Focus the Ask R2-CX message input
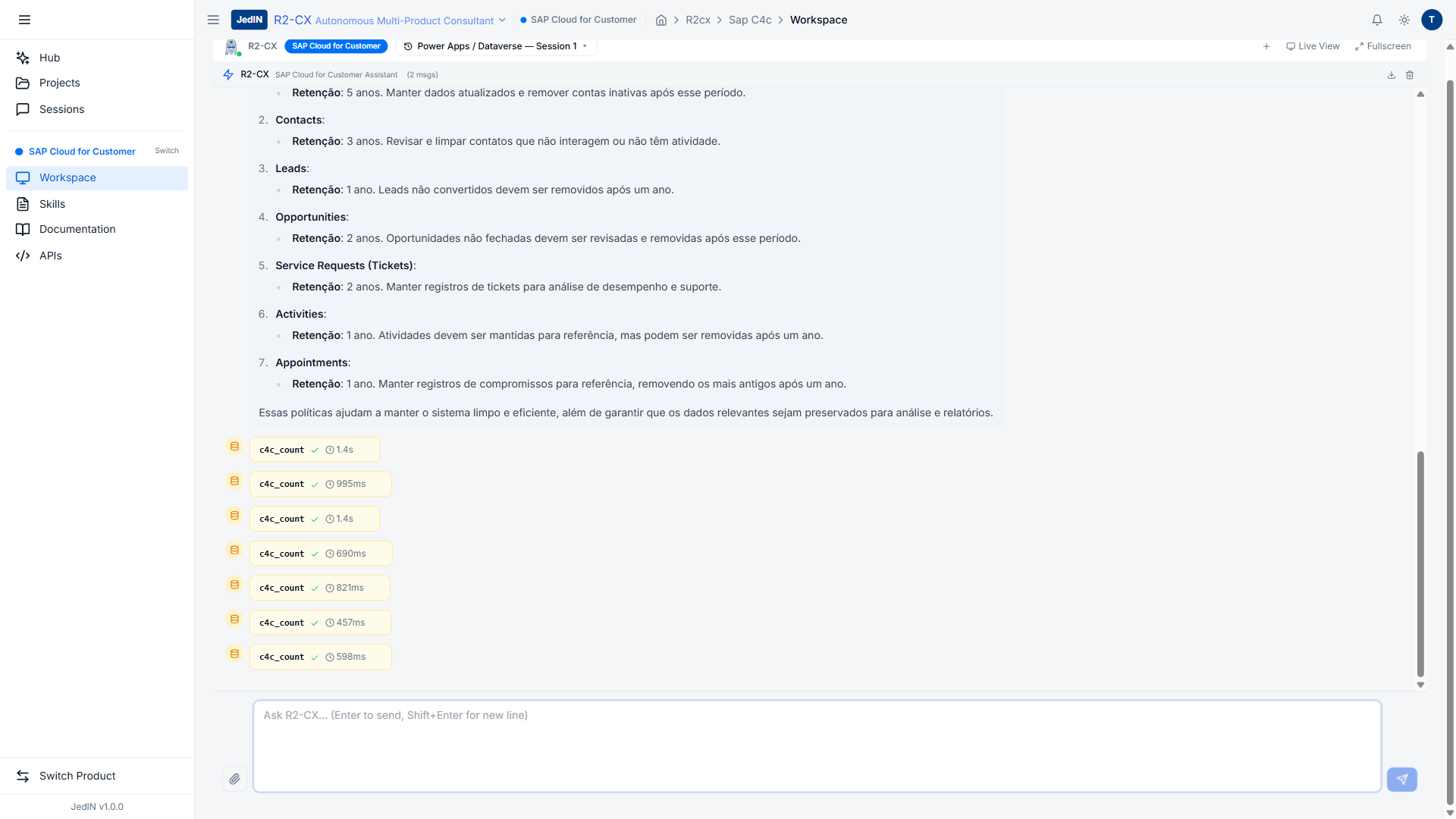Image resolution: width=1456 pixels, height=819 pixels. pos(817,746)
